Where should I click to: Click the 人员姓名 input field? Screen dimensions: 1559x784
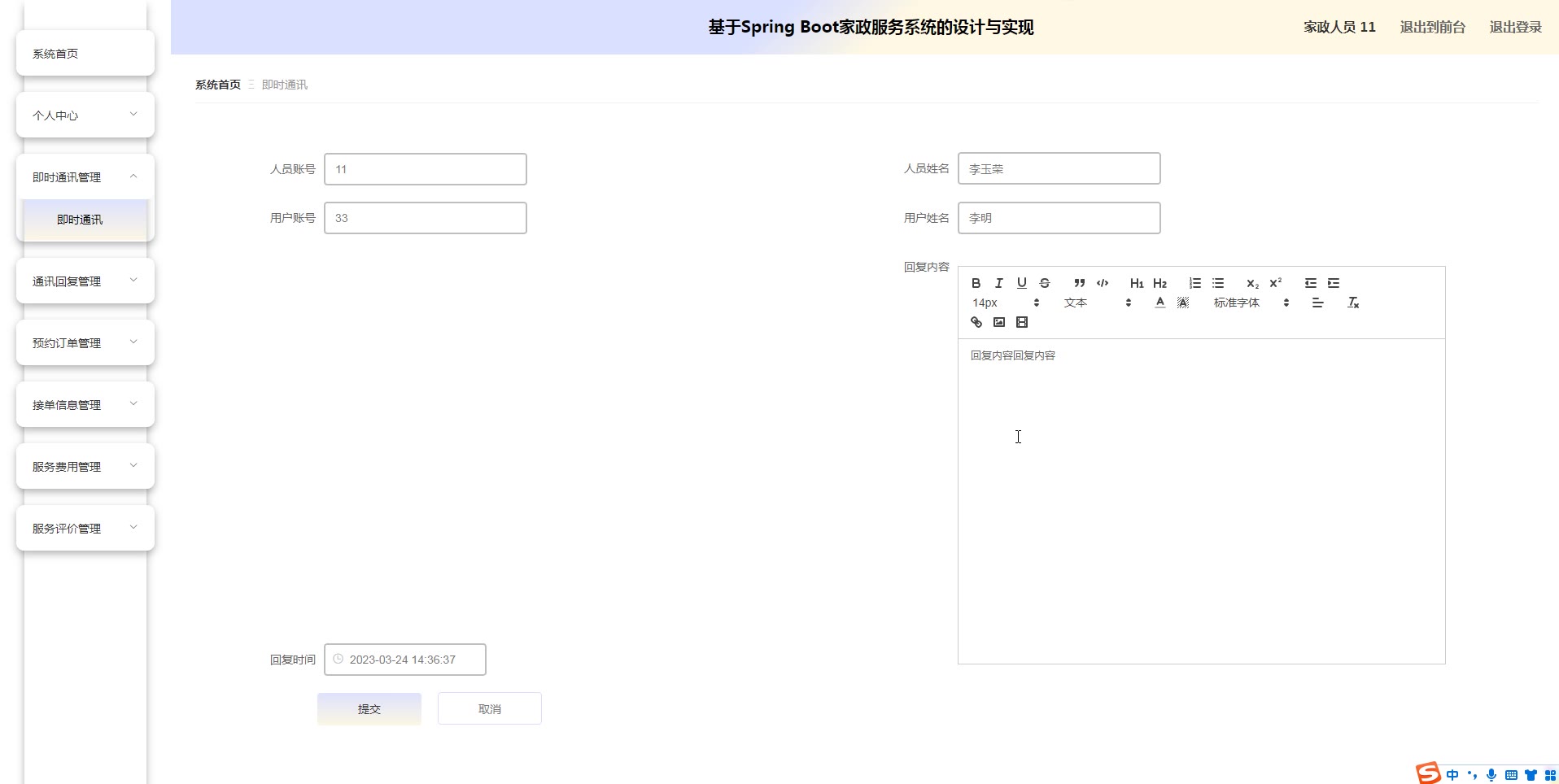pos(1059,168)
